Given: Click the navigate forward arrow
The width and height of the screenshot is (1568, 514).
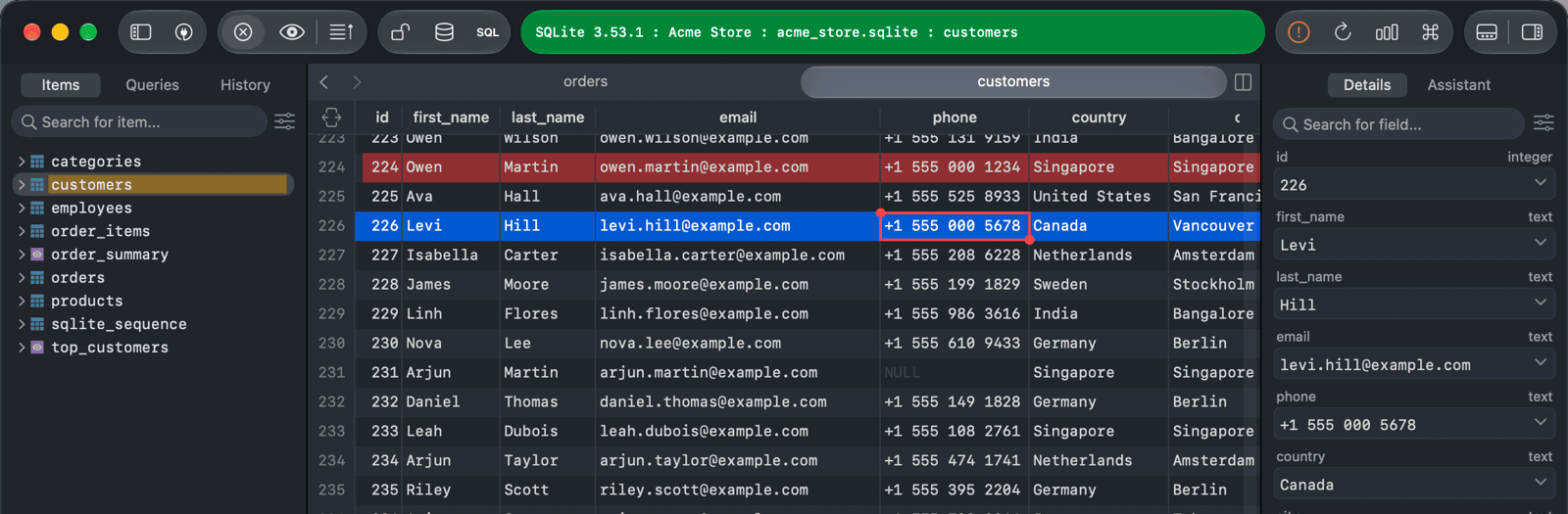Looking at the screenshot, I should click(357, 82).
